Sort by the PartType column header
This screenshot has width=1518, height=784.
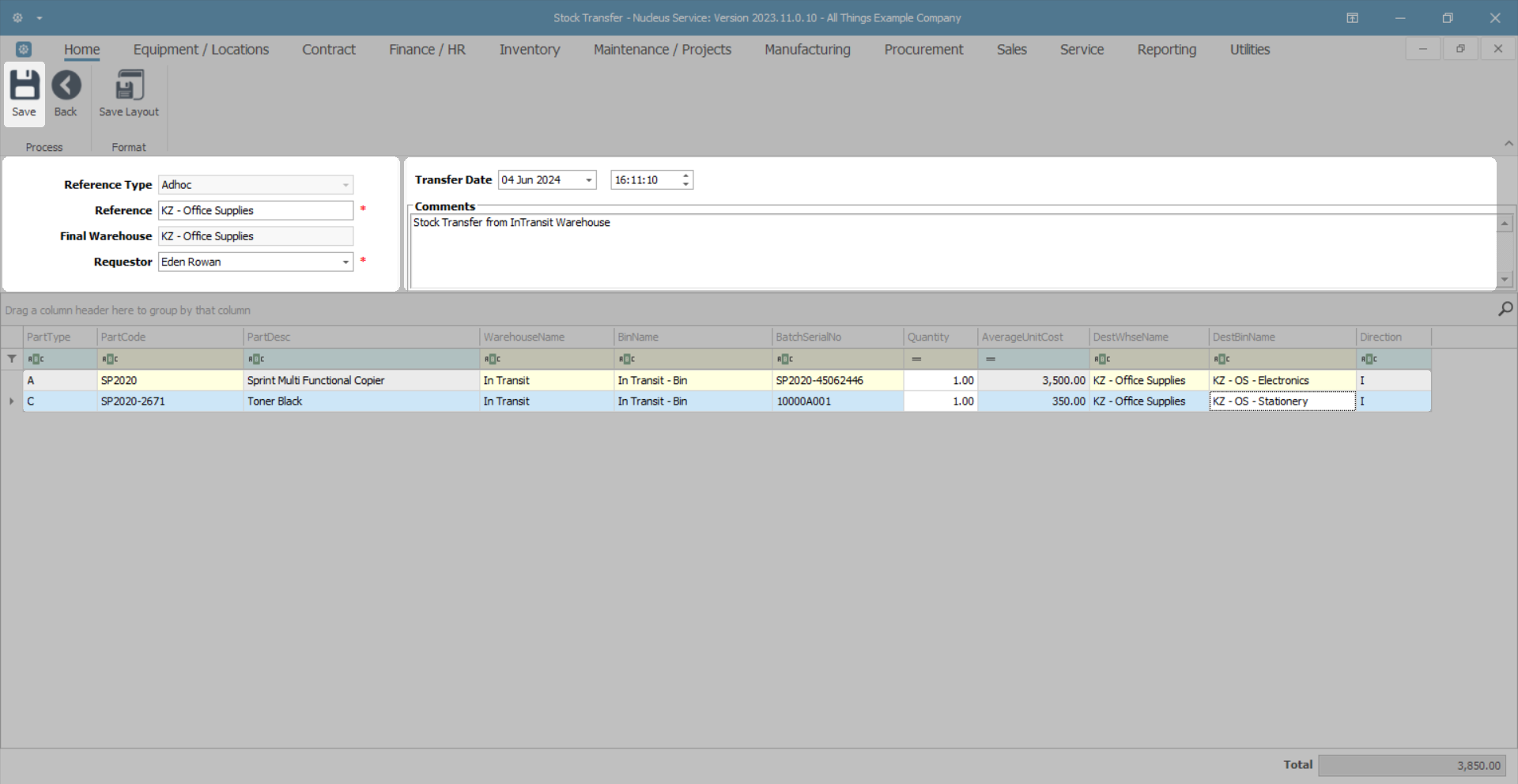60,337
